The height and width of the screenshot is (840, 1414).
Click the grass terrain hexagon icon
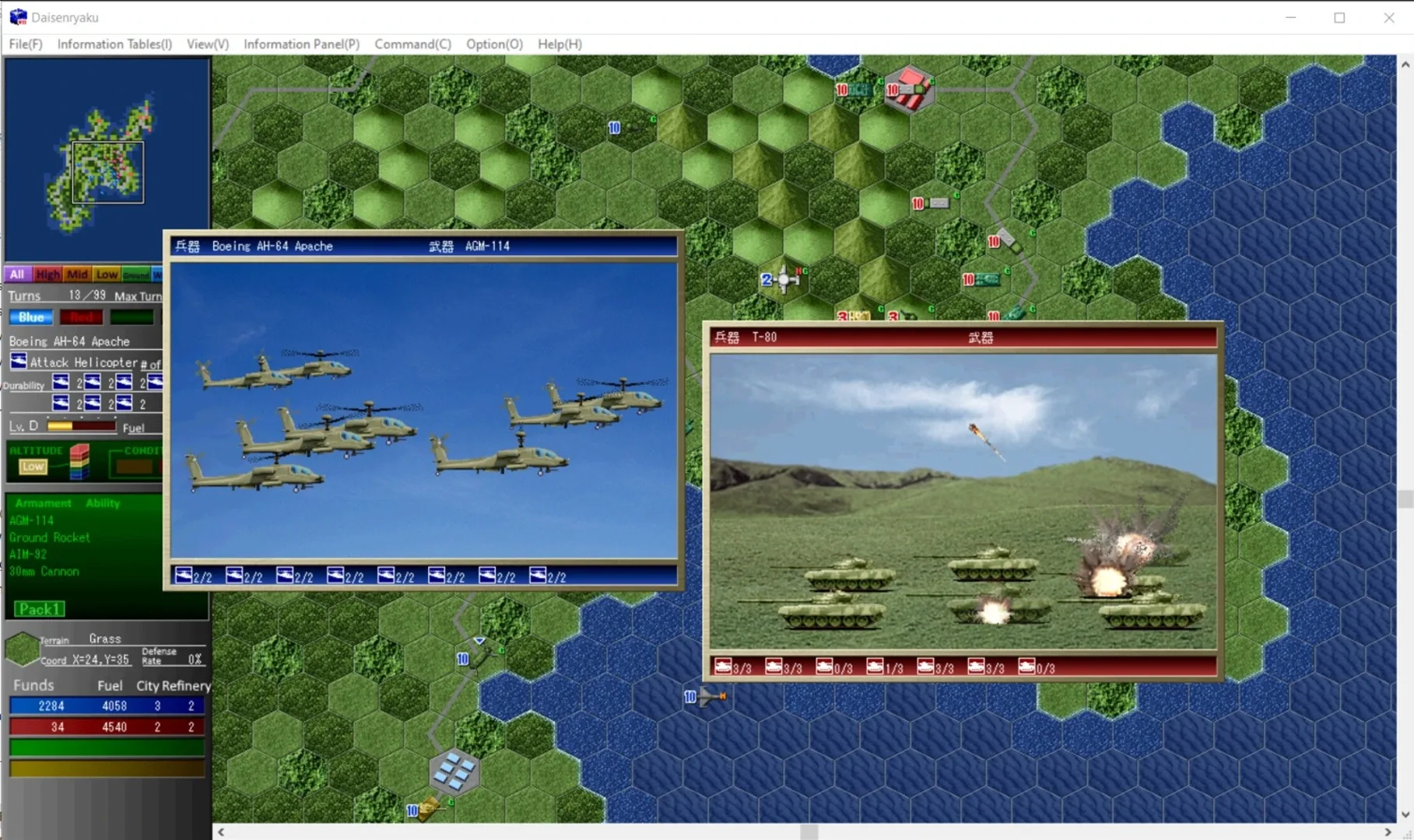coord(22,648)
